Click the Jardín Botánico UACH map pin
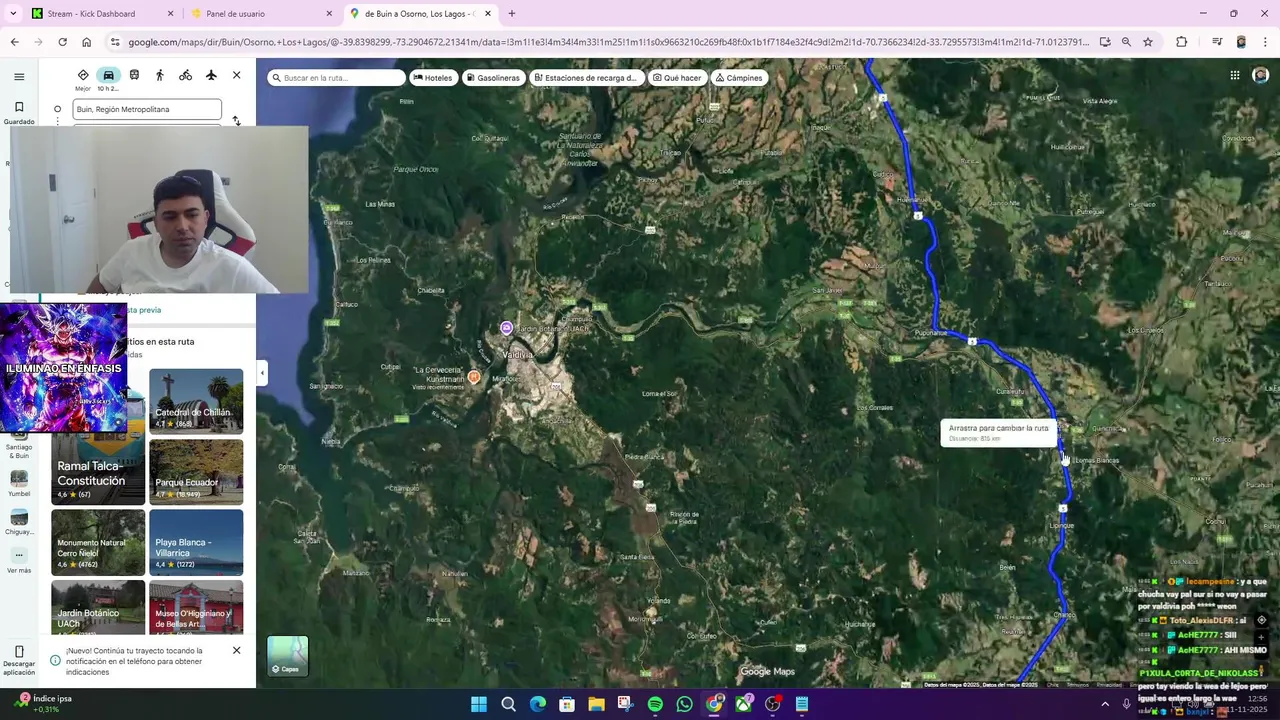The width and height of the screenshot is (1280, 720). click(x=506, y=328)
